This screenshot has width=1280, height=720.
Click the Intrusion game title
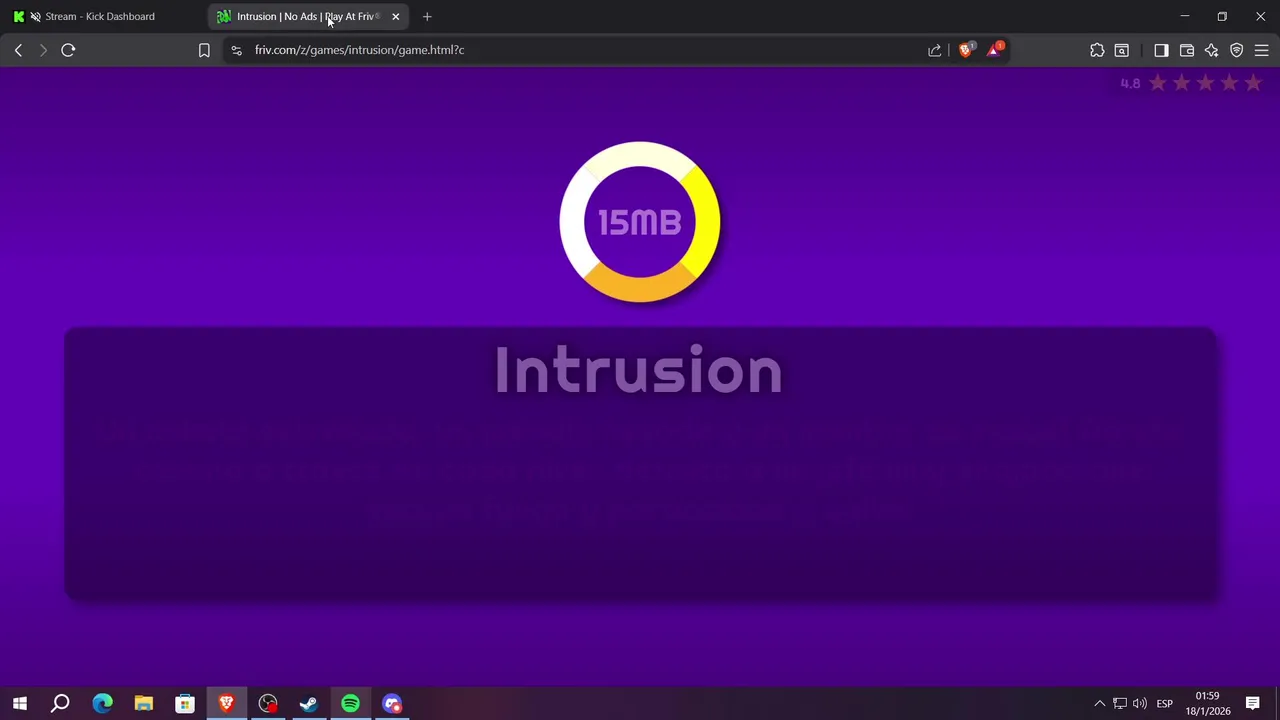(638, 371)
